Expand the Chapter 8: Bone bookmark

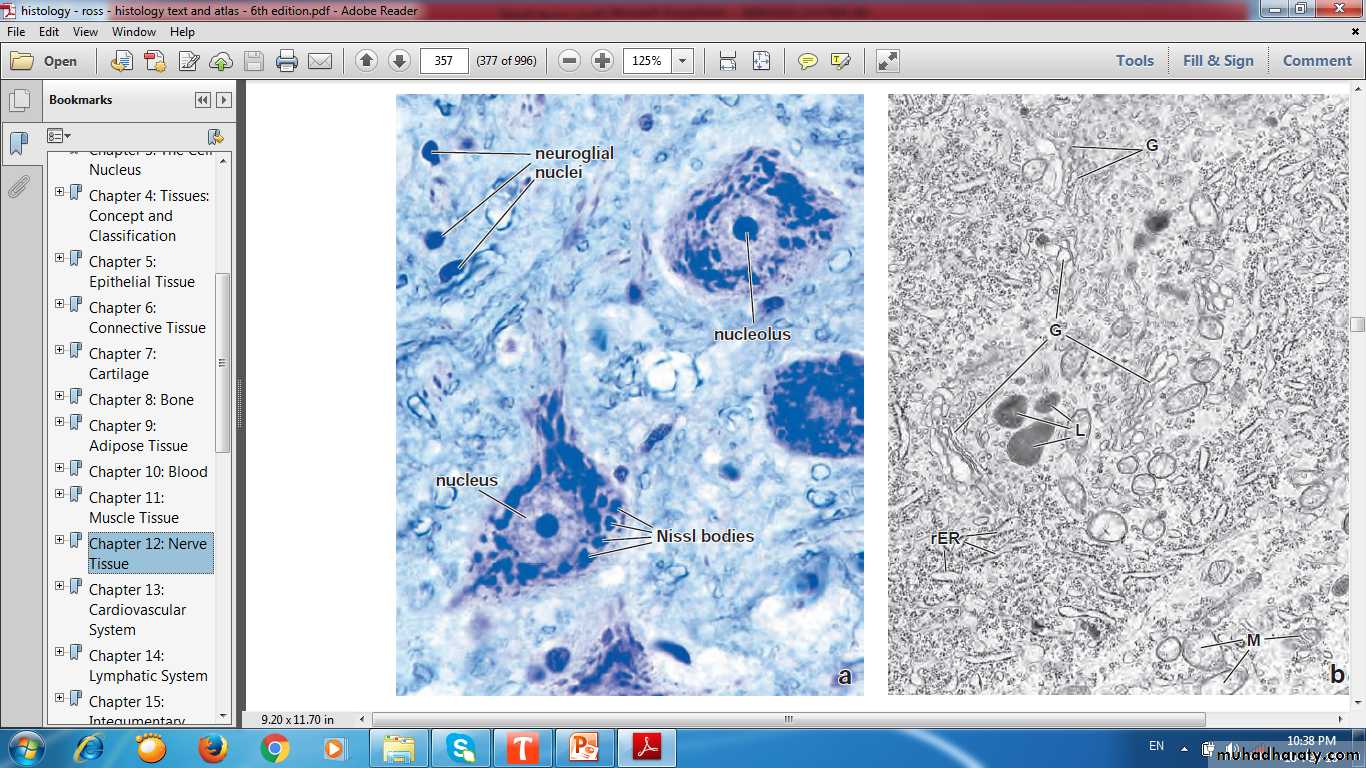point(60,398)
